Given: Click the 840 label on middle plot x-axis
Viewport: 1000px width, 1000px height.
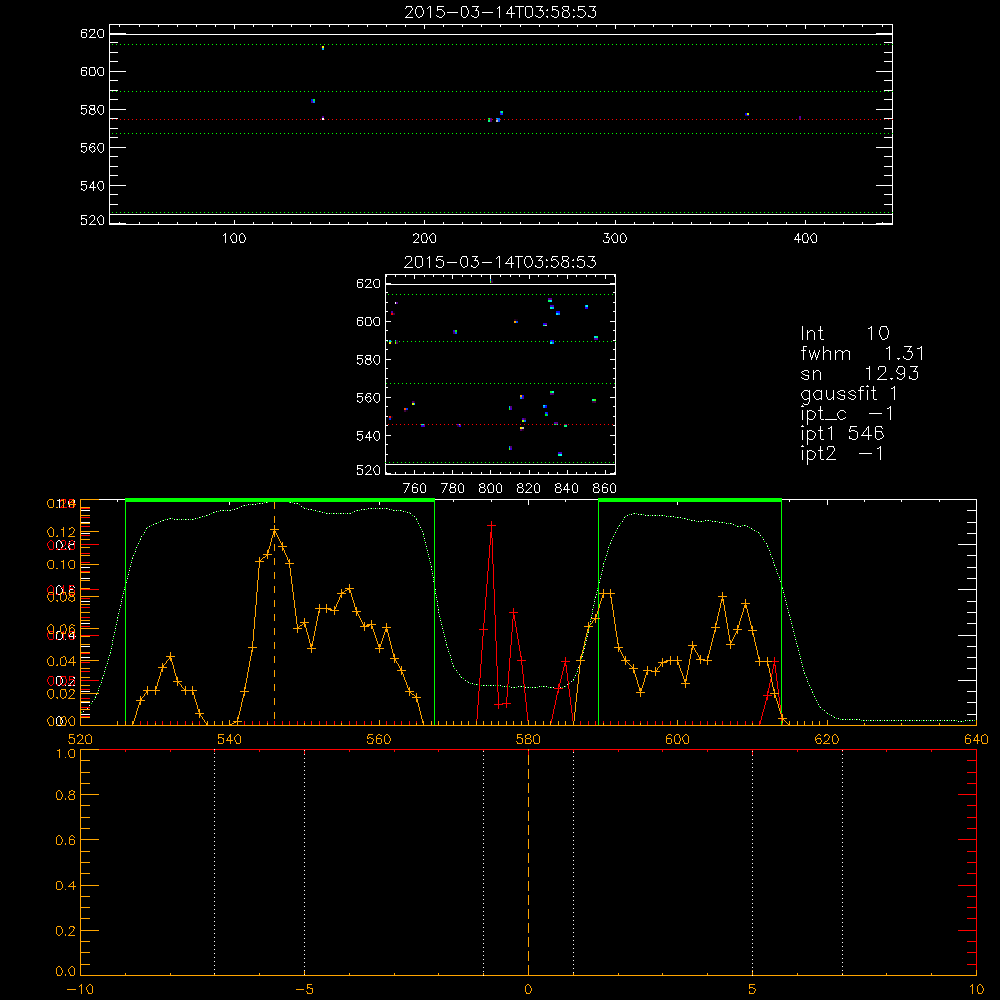Looking at the screenshot, I should point(567,489).
